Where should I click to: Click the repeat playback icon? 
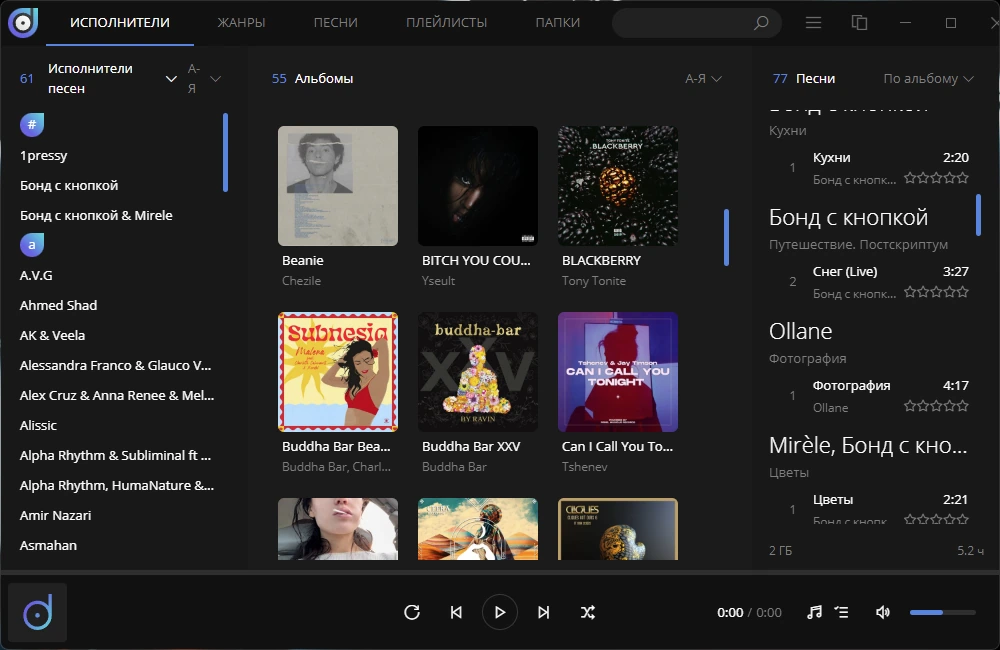tap(412, 612)
